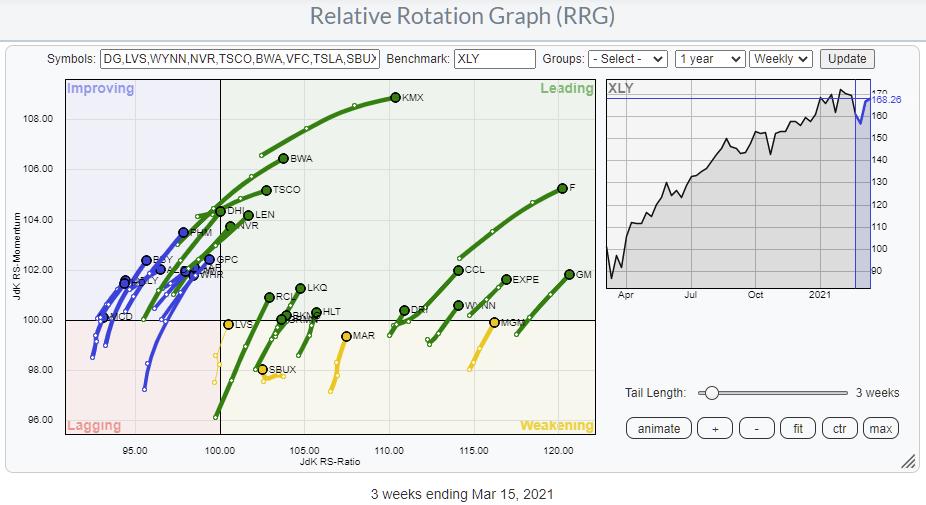Click the KMX data point marker

(x=395, y=97)
